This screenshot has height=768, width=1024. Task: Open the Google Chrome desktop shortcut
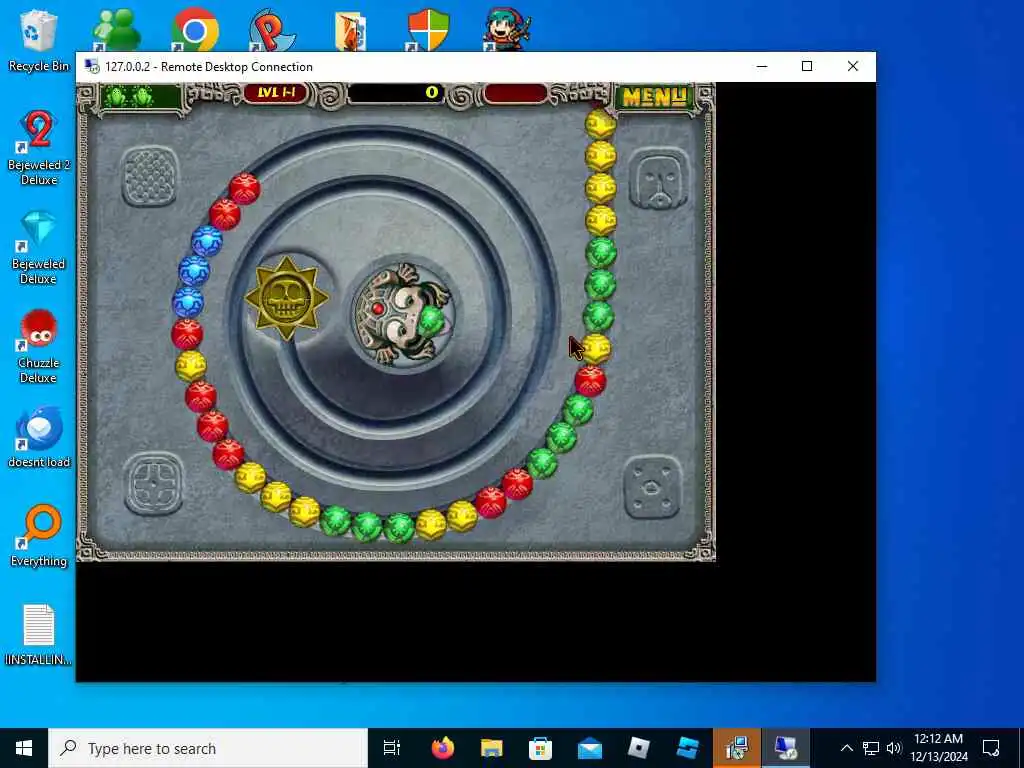tap(195, 29)
